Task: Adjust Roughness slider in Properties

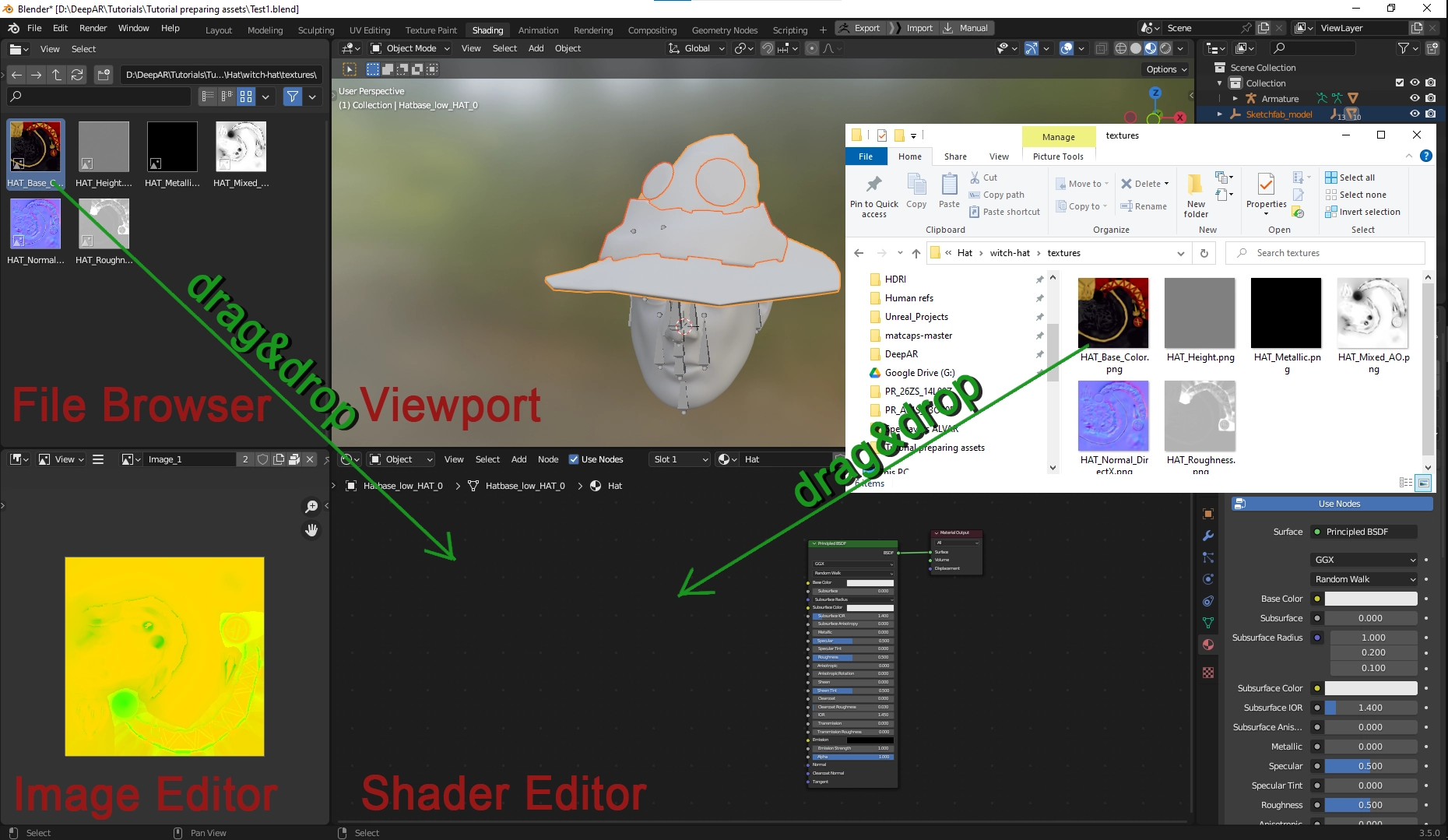Action: coord(1371,805)
